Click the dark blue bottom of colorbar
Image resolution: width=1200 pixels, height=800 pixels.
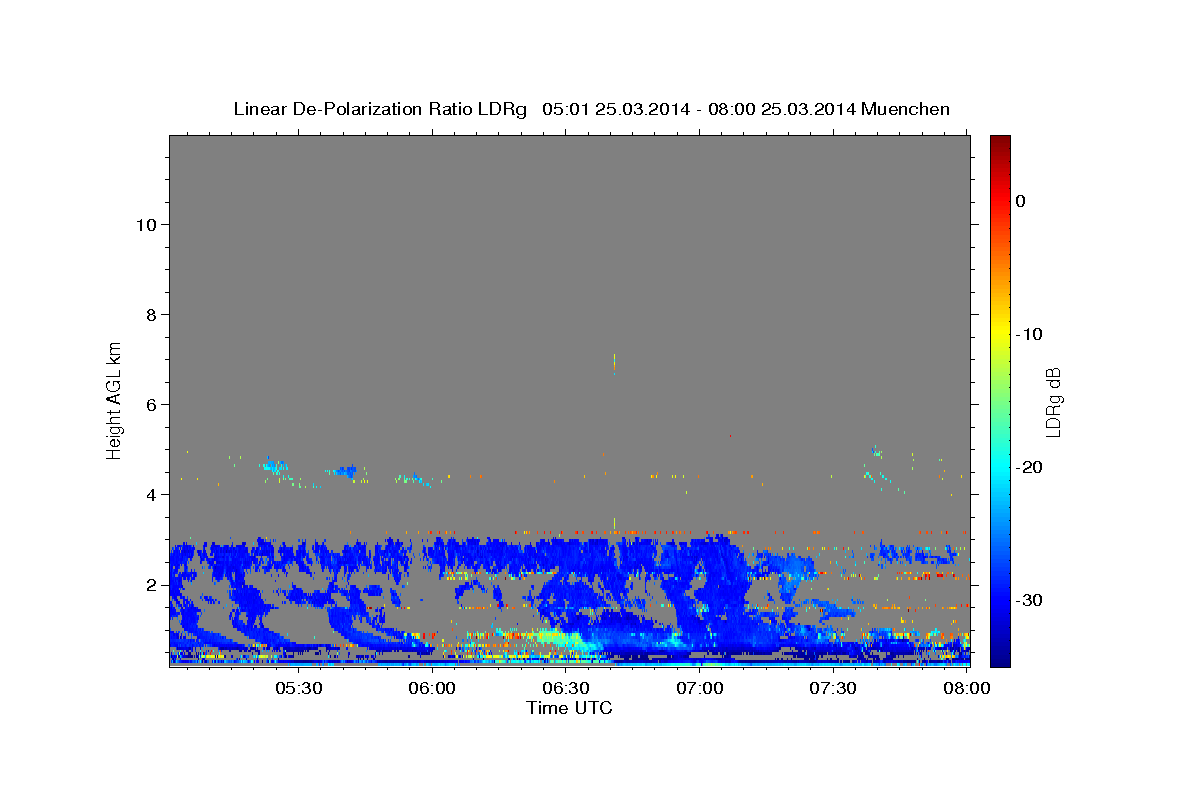coord(1000,655)
